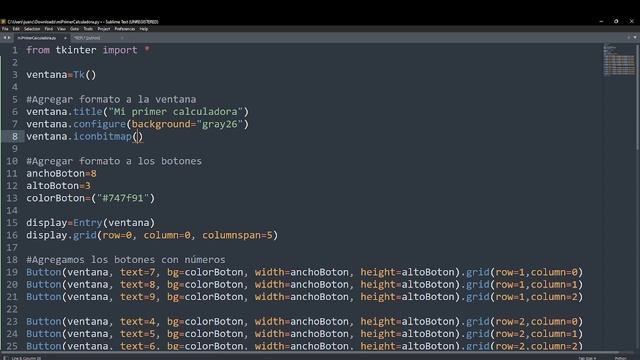Click on "columnspan=5" on line 16
Screen dimensions: 640x360
tap(237, 235)
